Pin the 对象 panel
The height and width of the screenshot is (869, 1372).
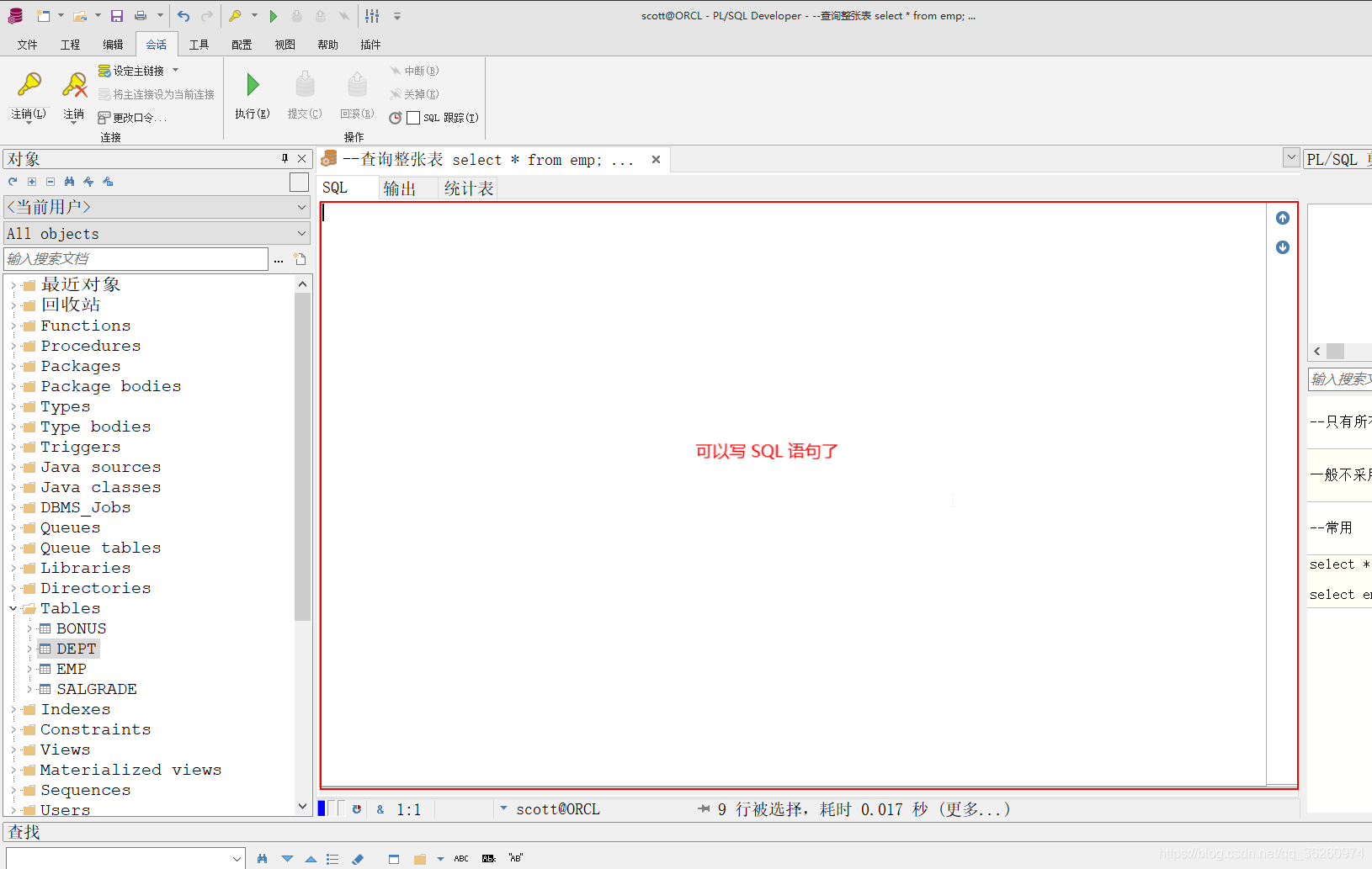[x=285, y=158]
